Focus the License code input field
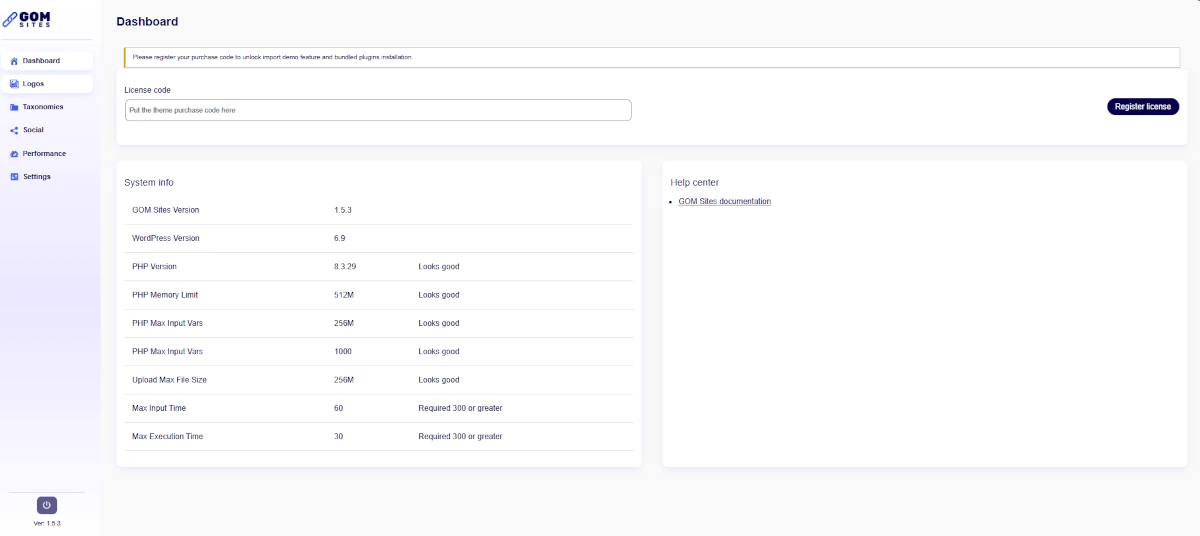1200x536 pixels. point(378,110)
